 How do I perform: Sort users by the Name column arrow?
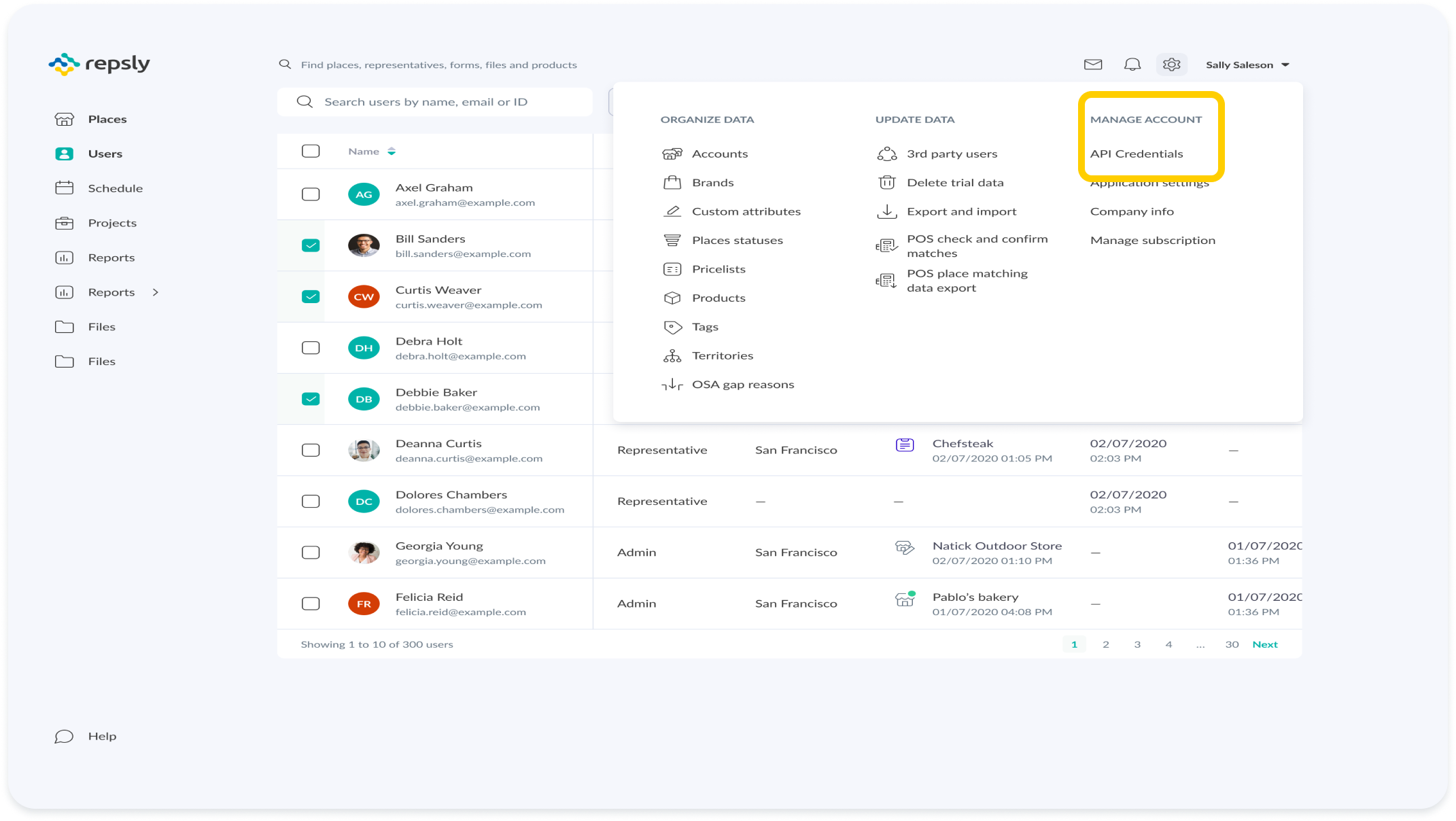click(x=392, y=152)
